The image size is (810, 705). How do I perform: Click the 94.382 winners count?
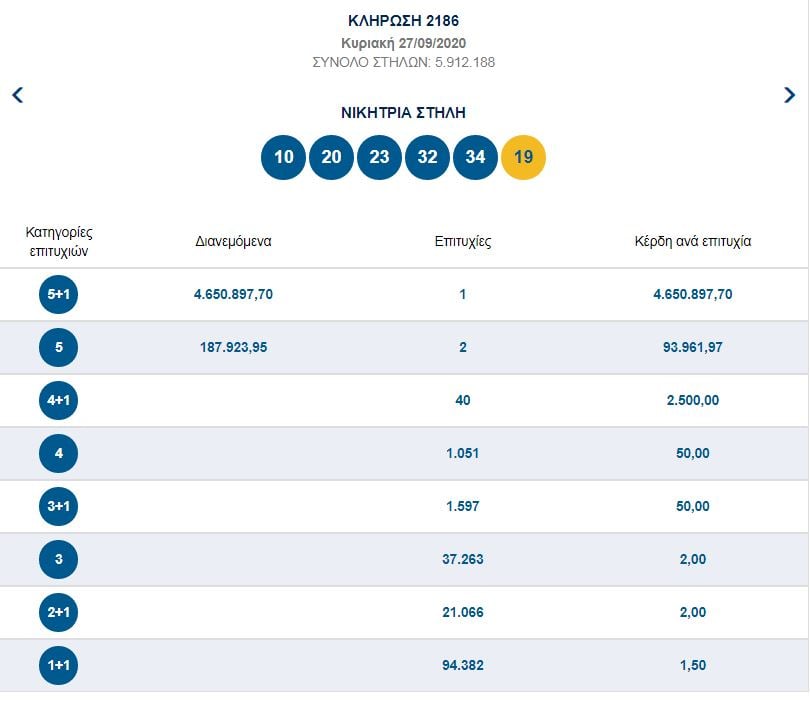click(x=463, y=666)
